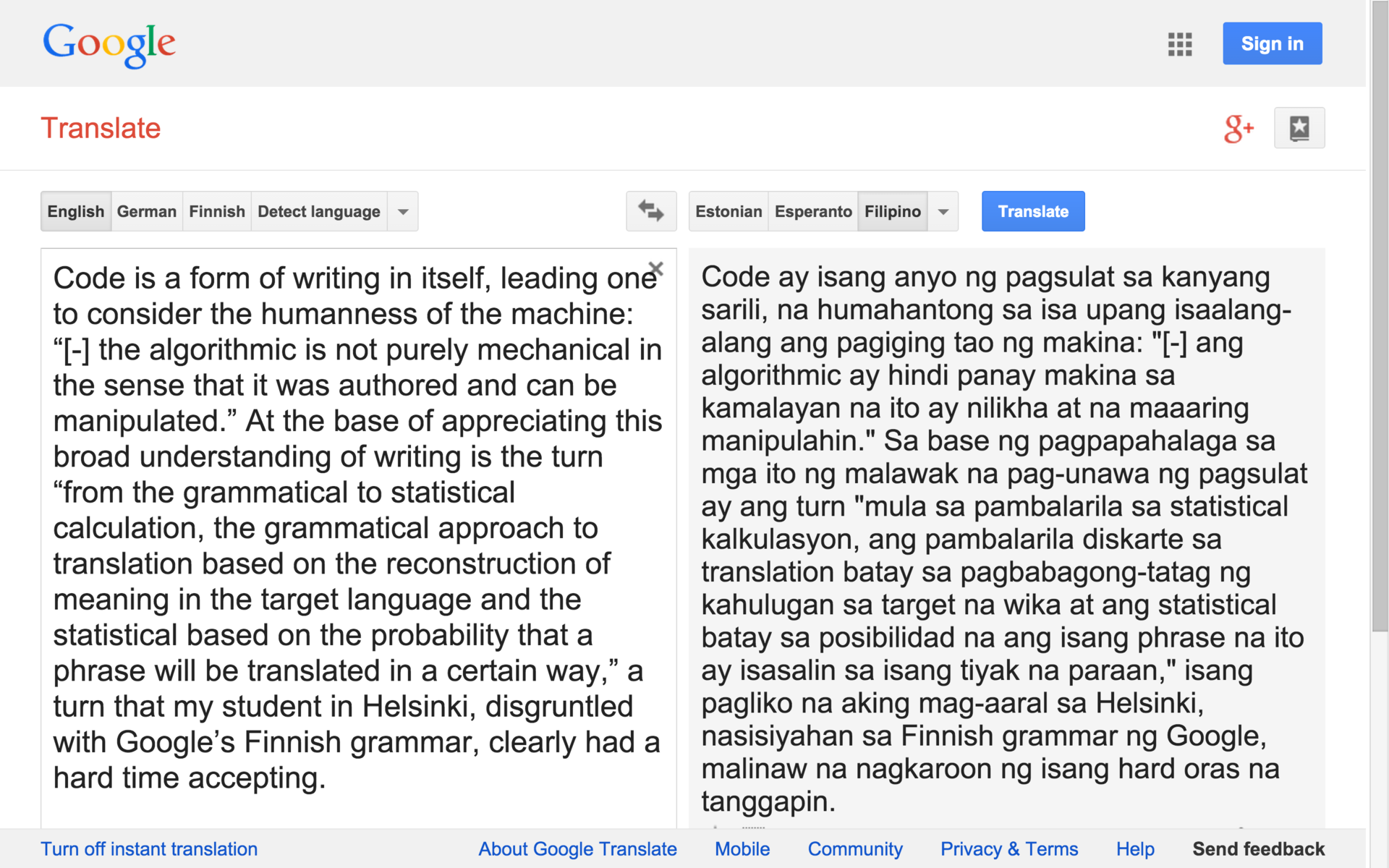Expand the target language dropdown arrow
Image resolution: width=1389 pixels, height=868 pixels.
point(943,211)
